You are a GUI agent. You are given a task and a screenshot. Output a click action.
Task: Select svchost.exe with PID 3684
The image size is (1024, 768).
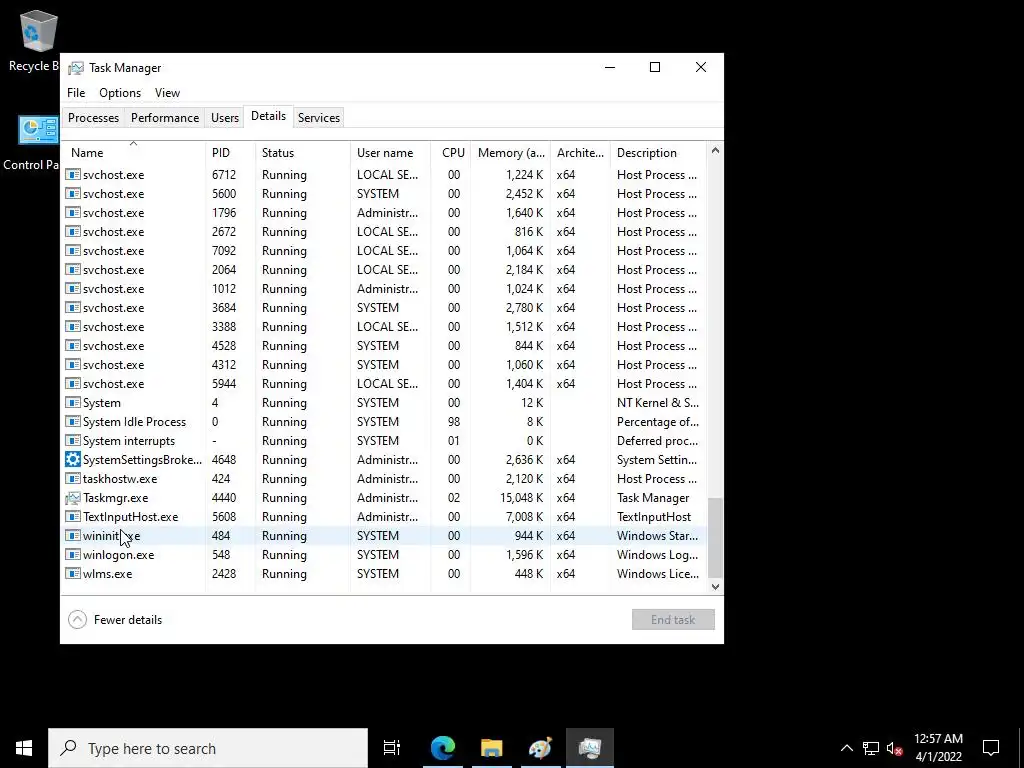(385, 308)
